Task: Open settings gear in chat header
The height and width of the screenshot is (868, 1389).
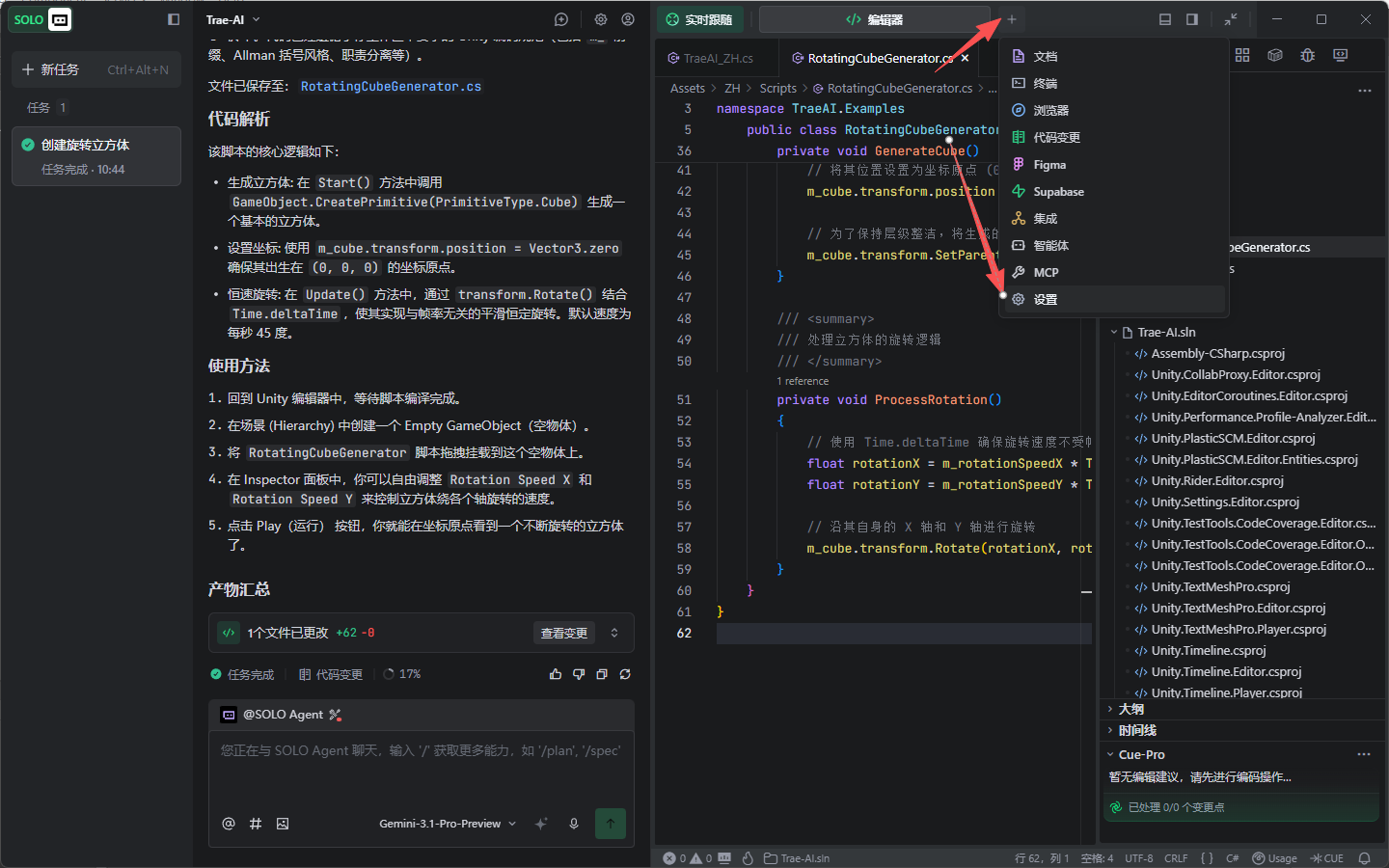Action: [x=601, y=19]
